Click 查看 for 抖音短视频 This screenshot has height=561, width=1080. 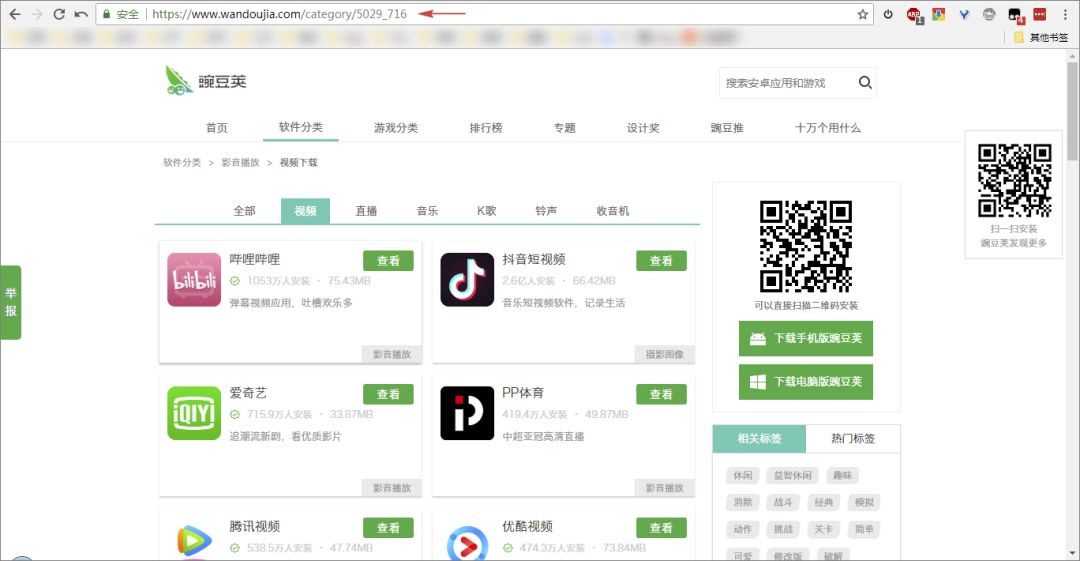(661, 261)
